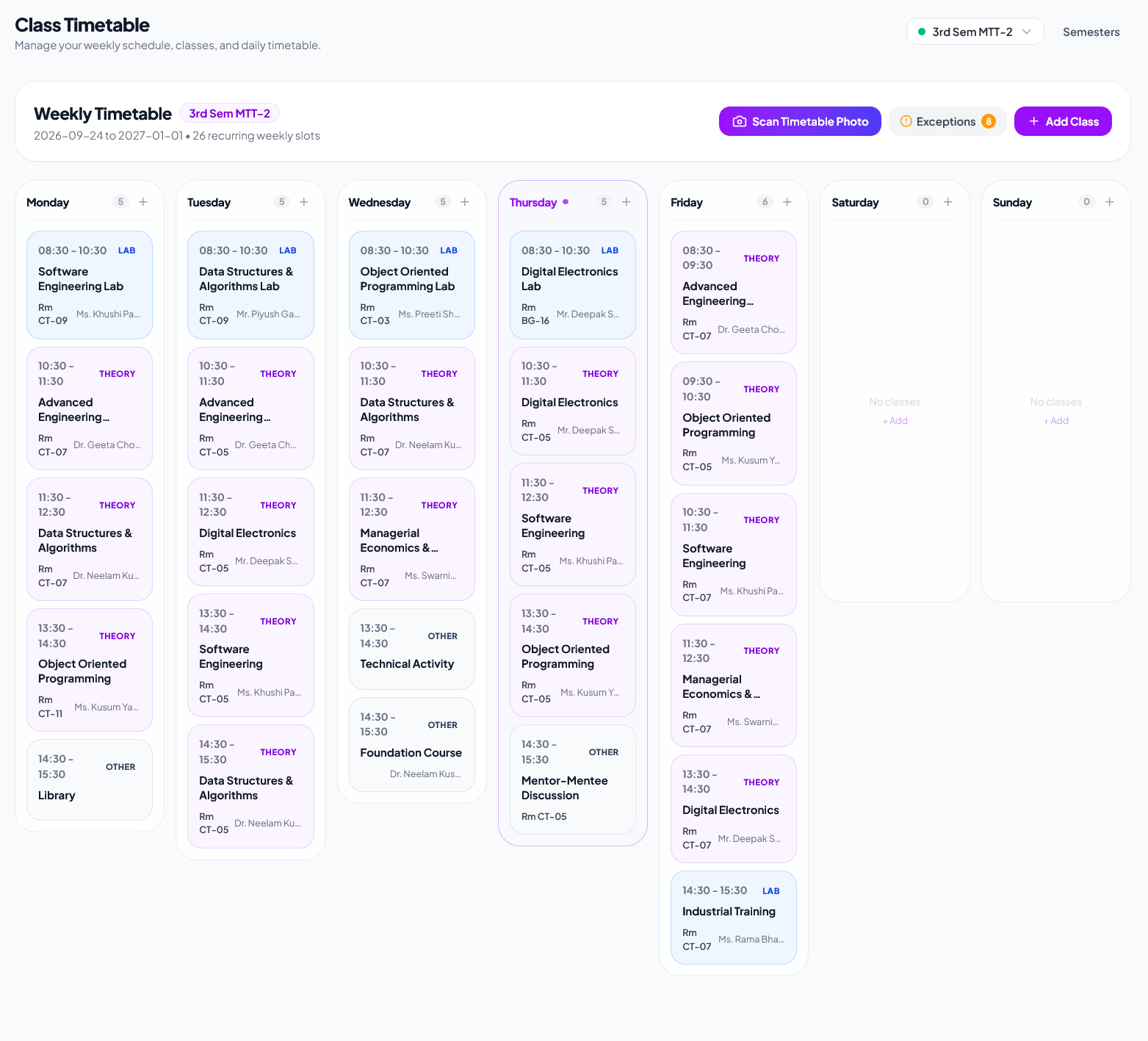Click the '+ Add' link under Sunday
1148x1041 pixels.
click(x=1056, y=421)
